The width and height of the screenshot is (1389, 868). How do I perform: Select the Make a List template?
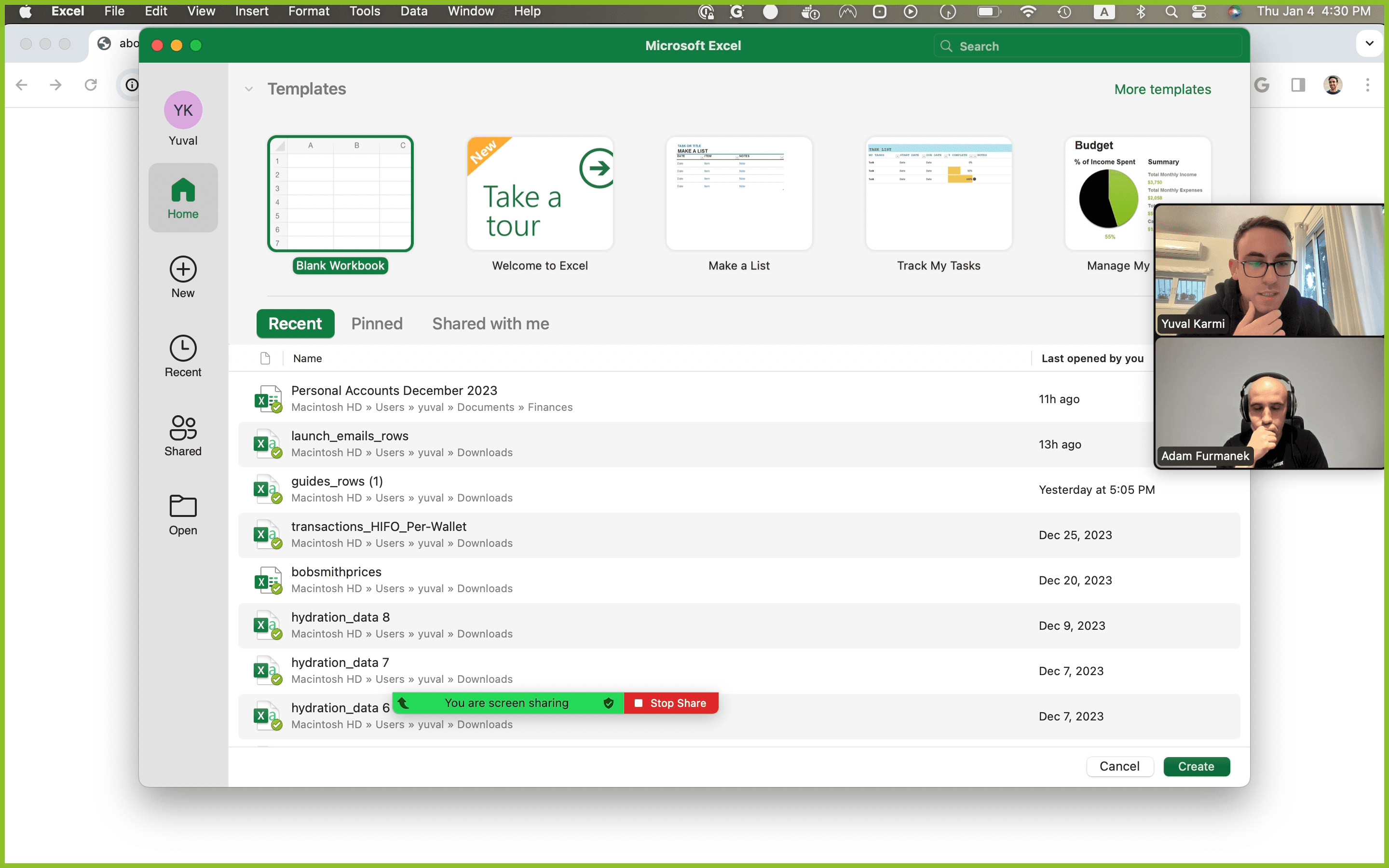point(739,205)
